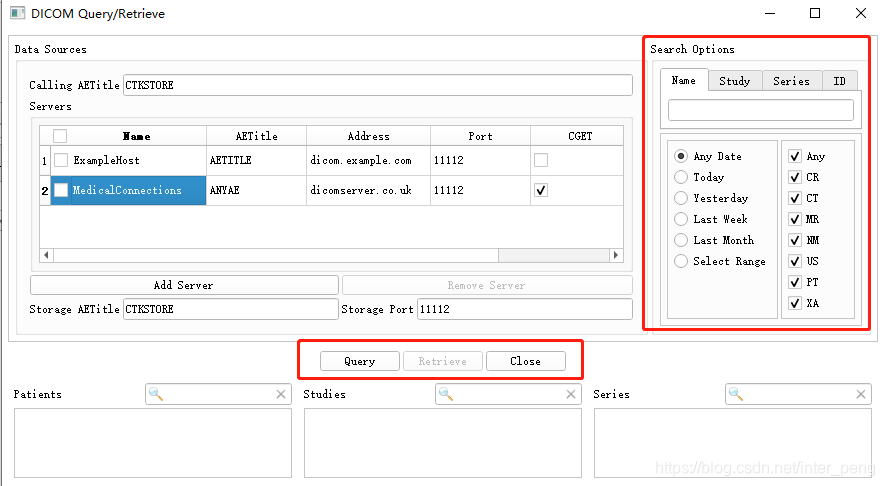
Task: Enable CGET for ExampleHost
Action: pos(541,160)
